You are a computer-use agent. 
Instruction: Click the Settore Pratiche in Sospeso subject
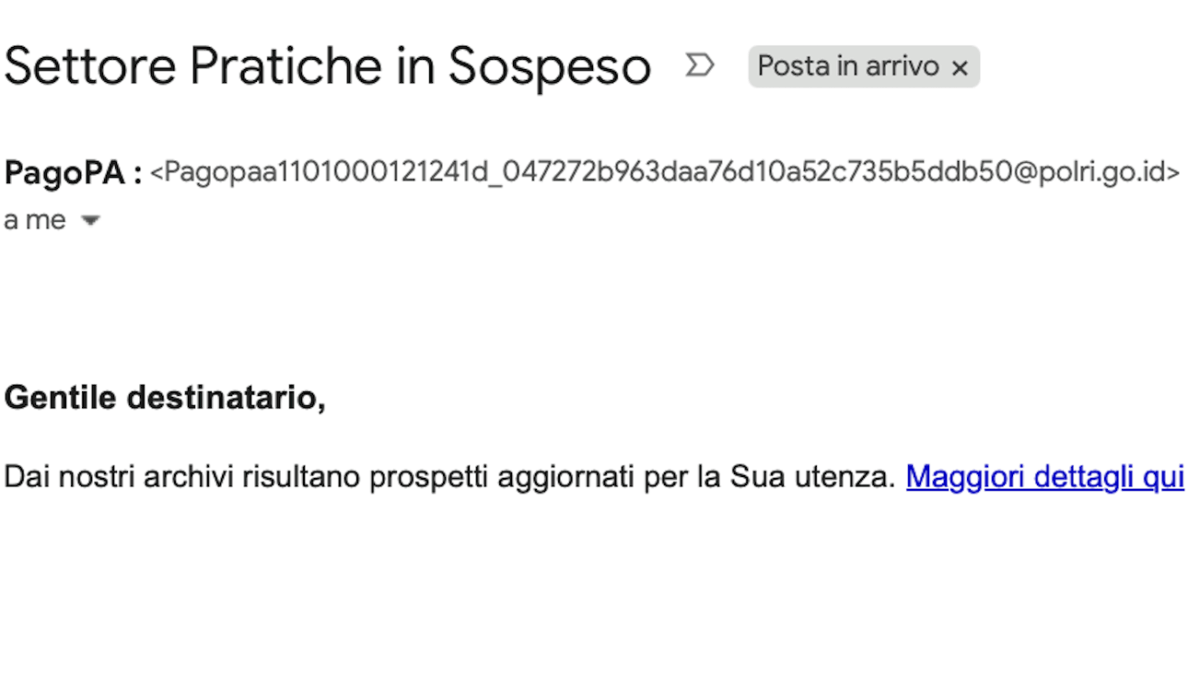pyautogui.click(x=328, y=66)
